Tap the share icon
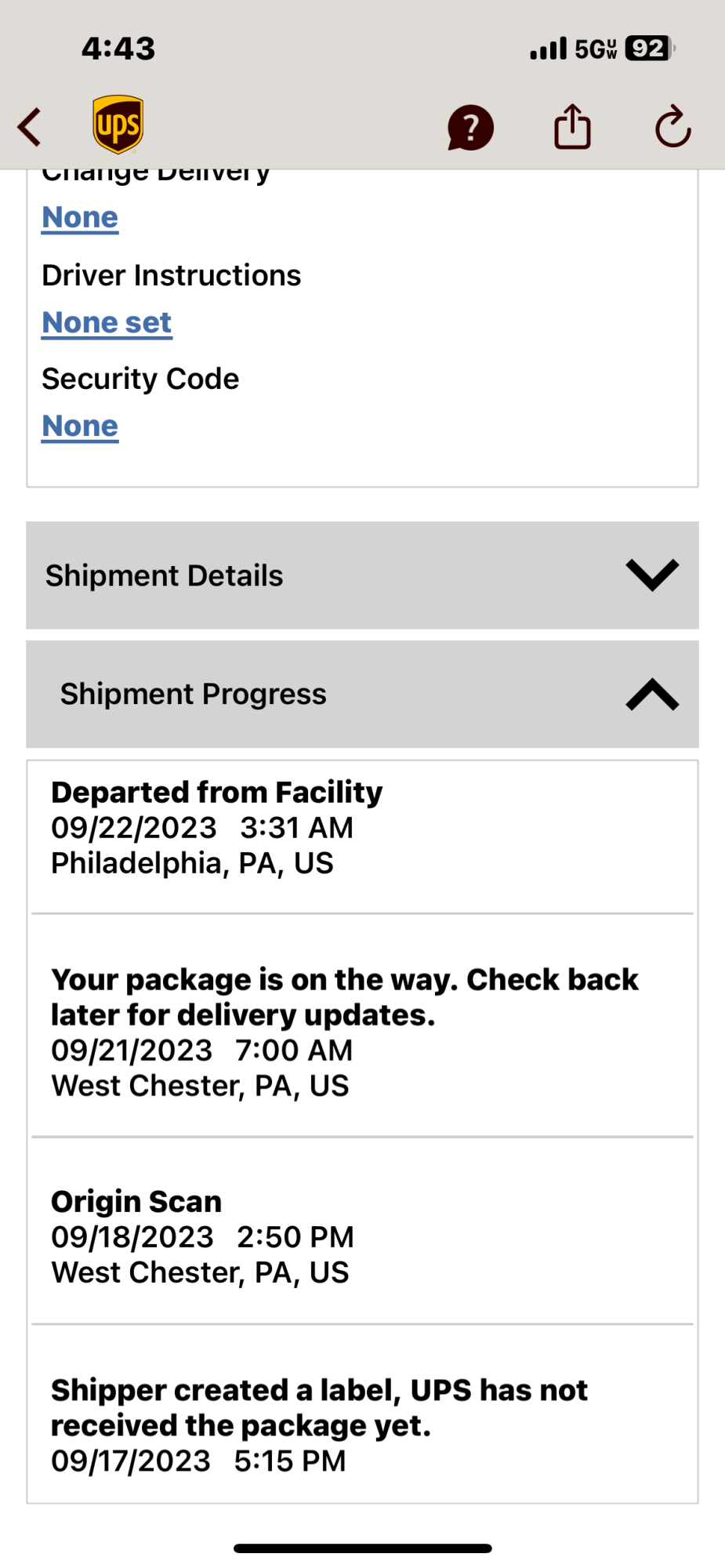 point(572,127)
